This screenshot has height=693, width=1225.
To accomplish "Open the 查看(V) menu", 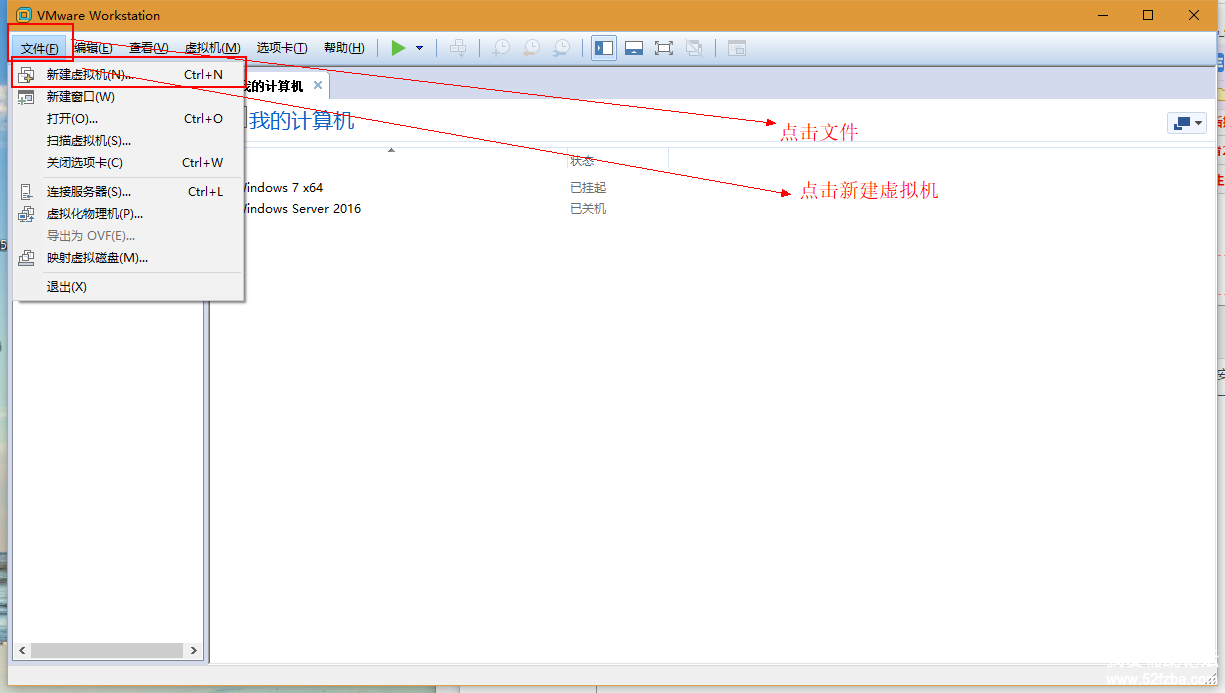I will click(148, 48).
